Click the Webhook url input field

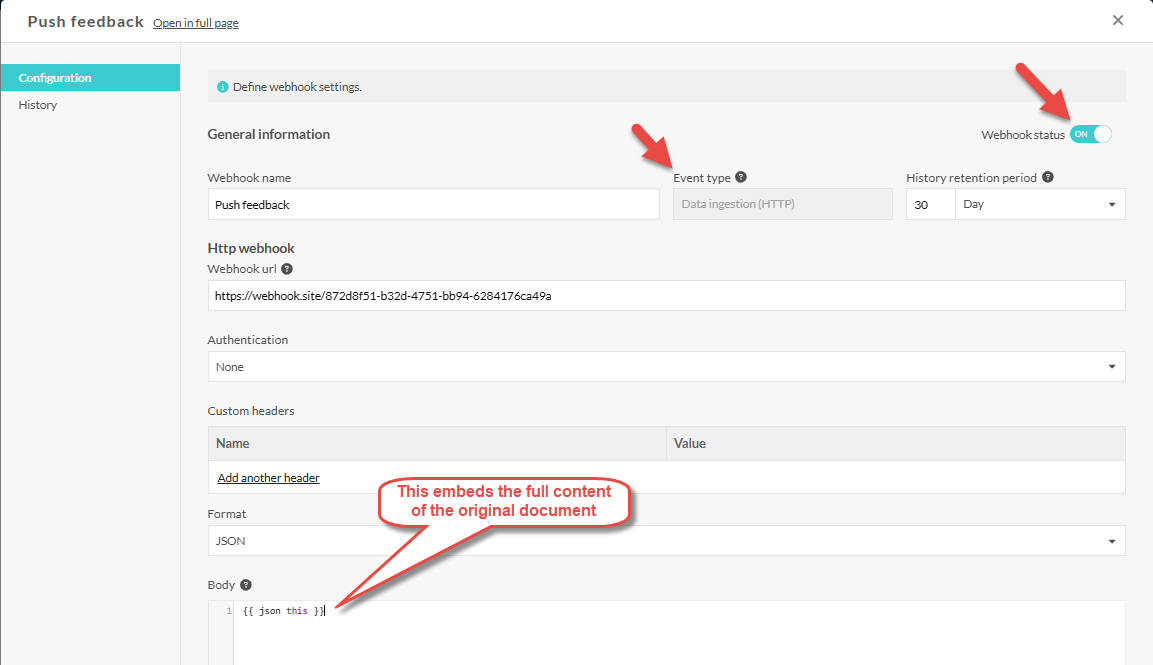pyautogui.click(x=666, y=296)
